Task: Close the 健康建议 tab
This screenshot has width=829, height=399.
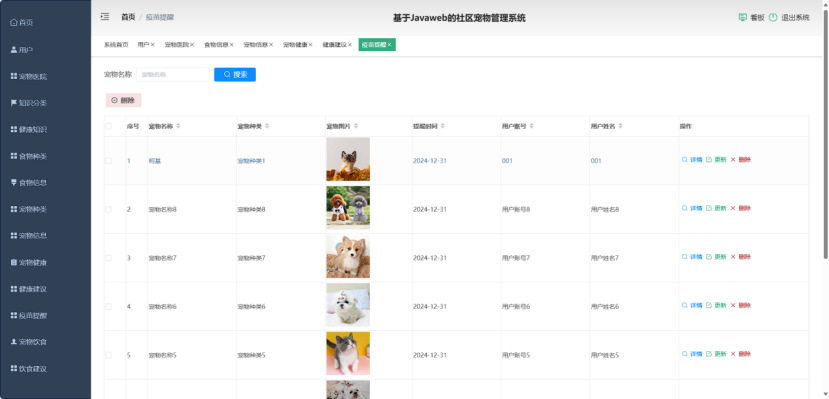Action: 349,45
